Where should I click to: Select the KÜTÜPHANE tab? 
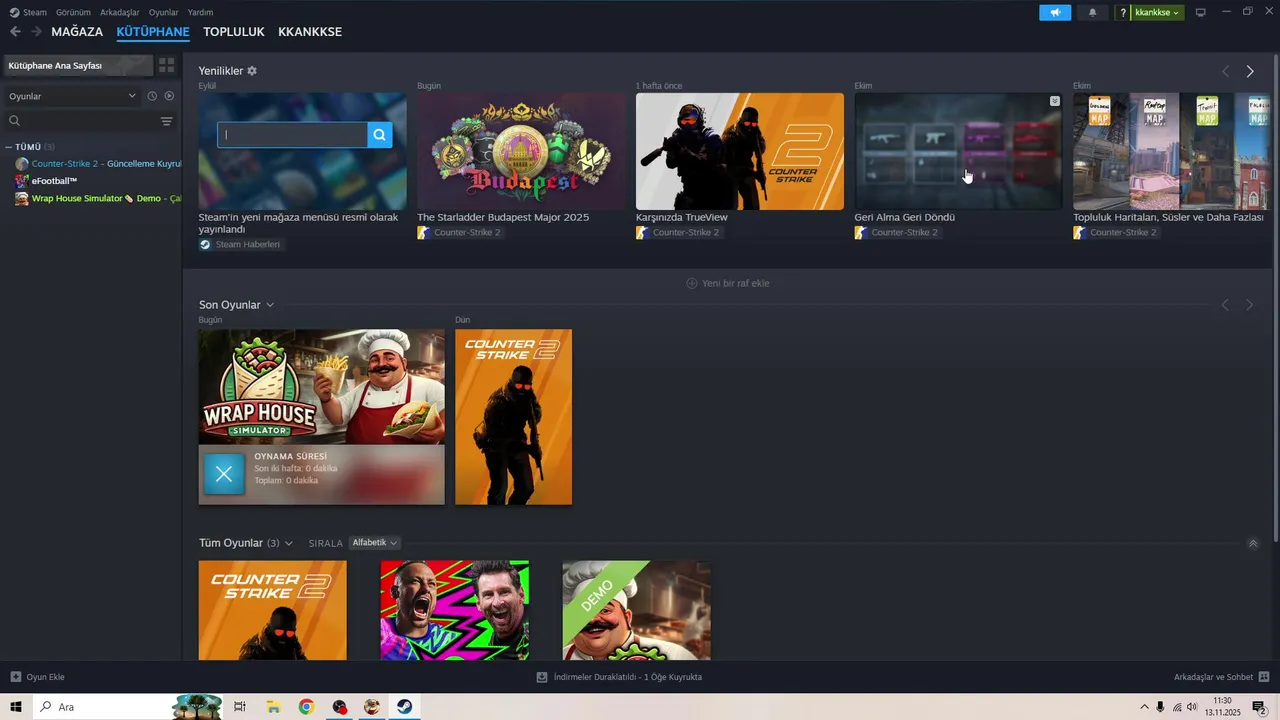tap(153, 32)
